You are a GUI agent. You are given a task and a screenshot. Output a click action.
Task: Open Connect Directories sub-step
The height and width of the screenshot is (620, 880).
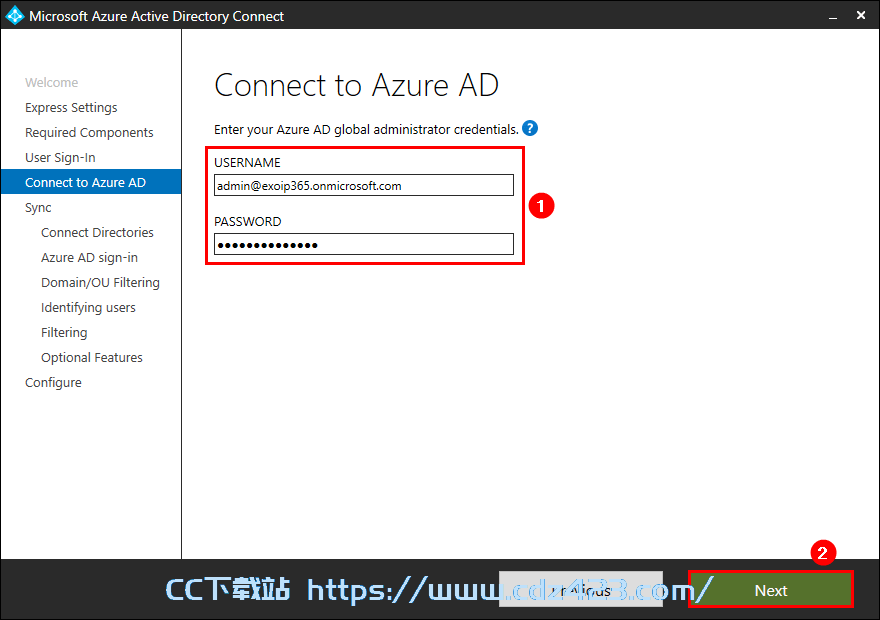coord(97,232)
